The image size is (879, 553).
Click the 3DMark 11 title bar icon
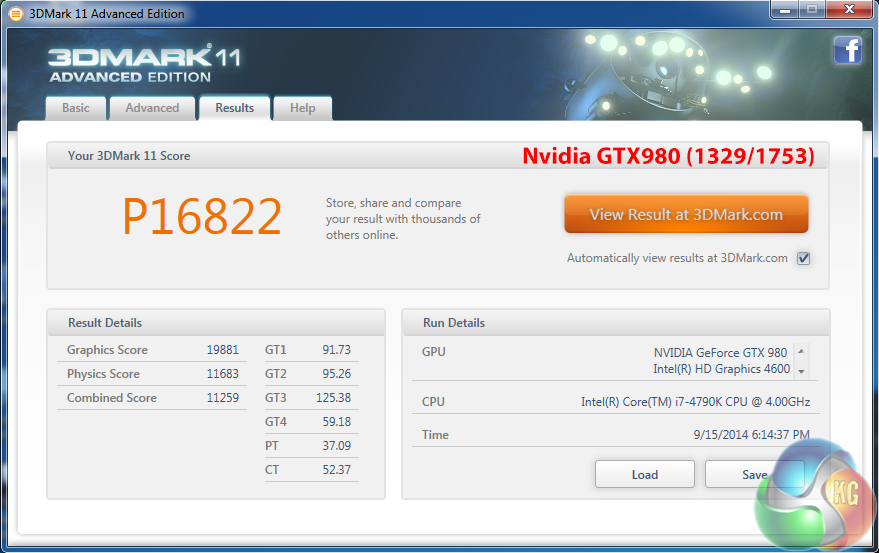click(x=16, y=13)
